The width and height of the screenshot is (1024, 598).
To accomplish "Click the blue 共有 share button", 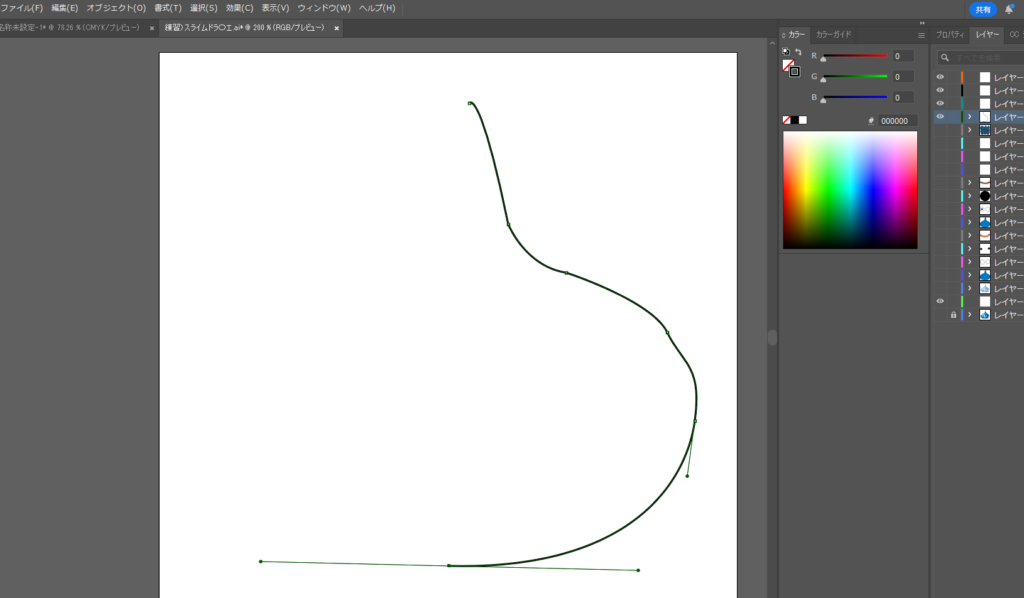I will pyautogui.click(x=983, y=9).
